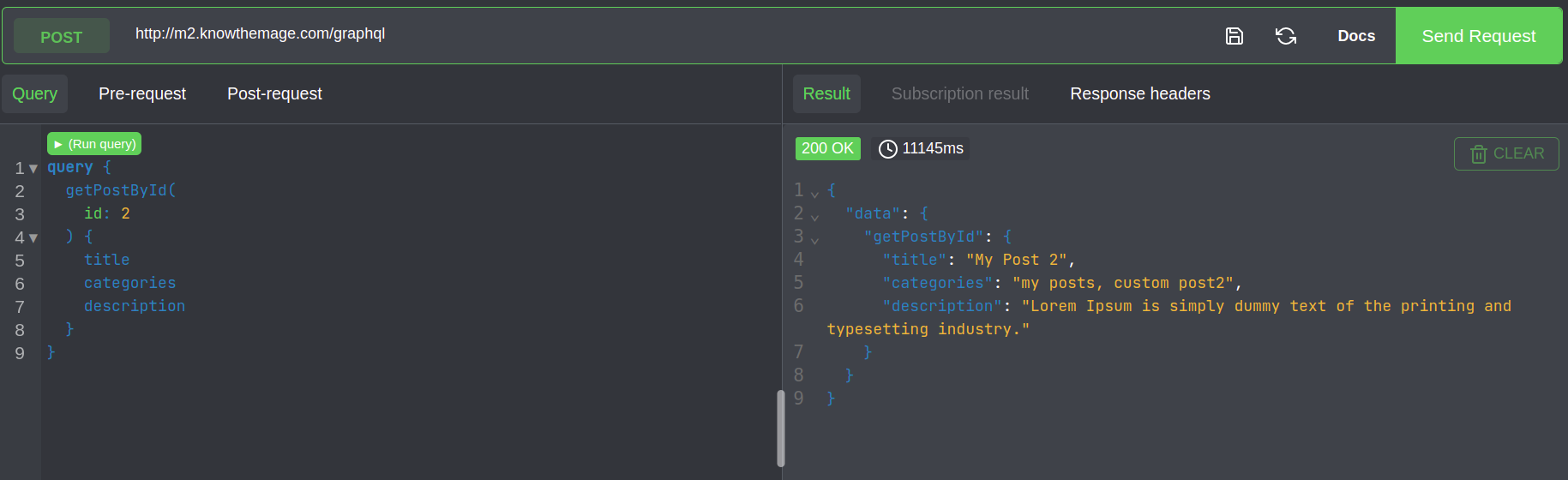The width and height of the screenshot is (1568, 480).
Task: Click the GraphQL endpoint URL field
Action: (669, 33)
